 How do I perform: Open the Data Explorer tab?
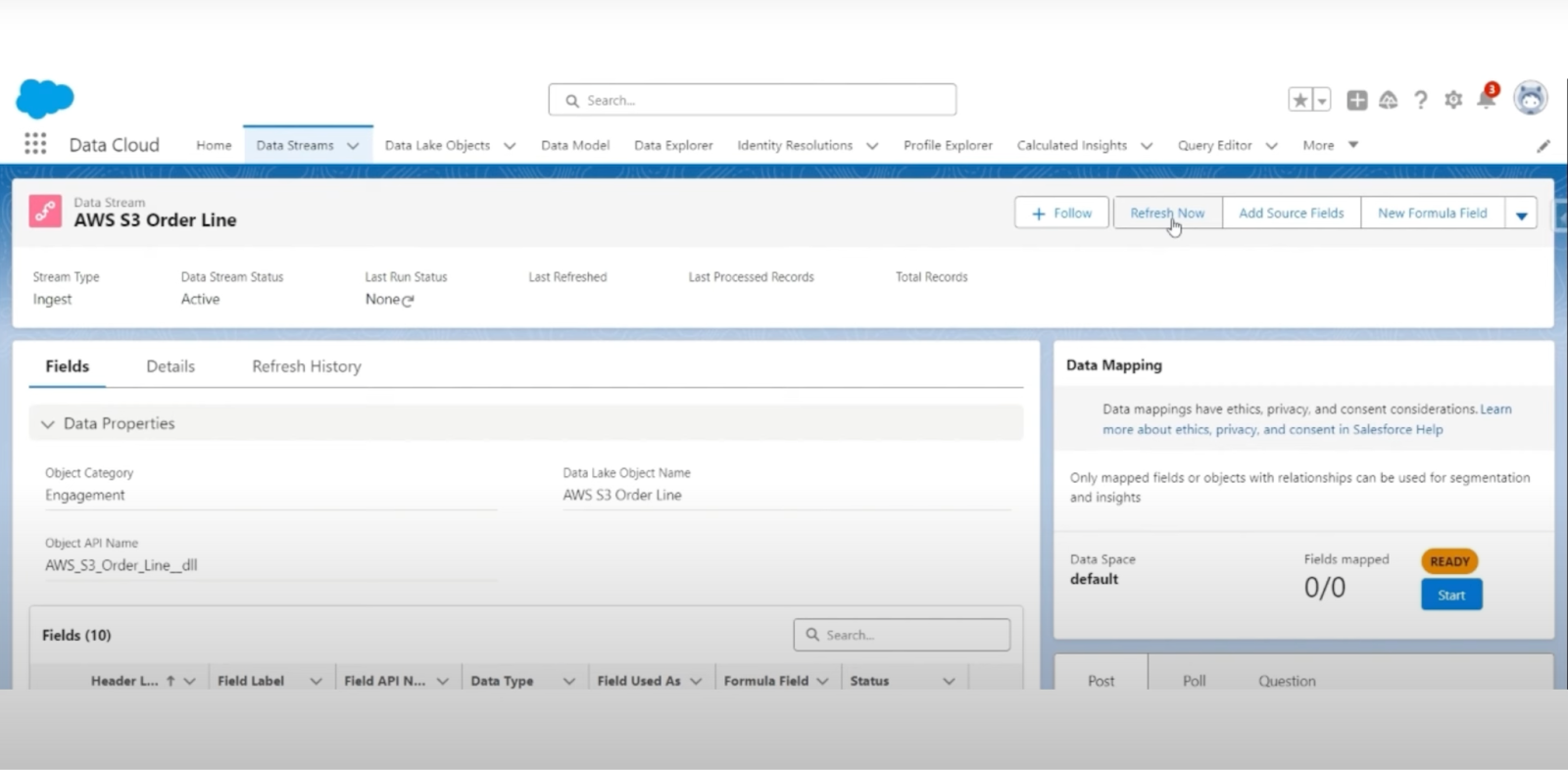tap(673, 145)
